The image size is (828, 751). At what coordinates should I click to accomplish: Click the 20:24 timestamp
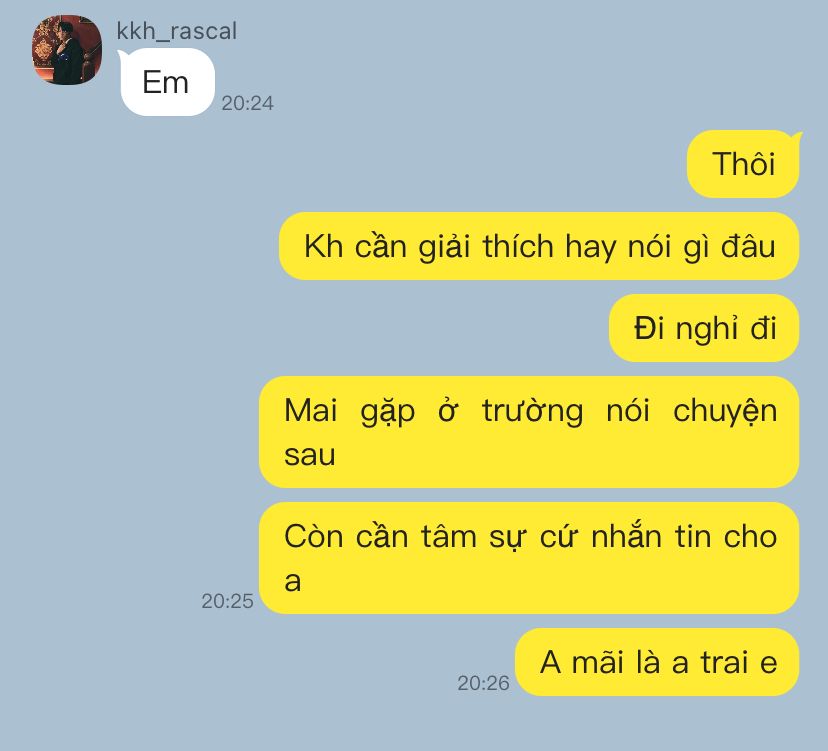(x=247, y=103)
